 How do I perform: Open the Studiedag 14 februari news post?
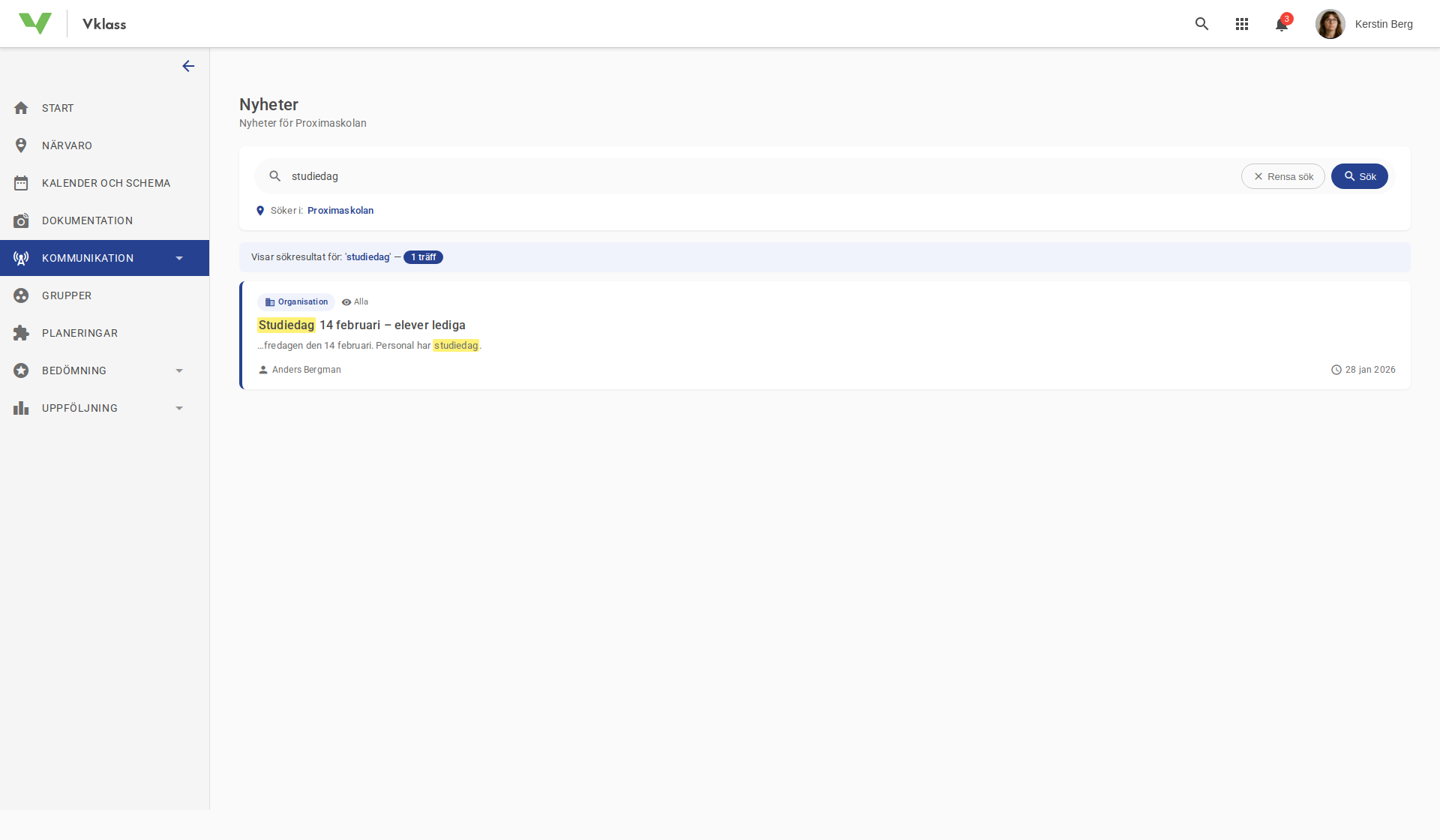[361, 325]
